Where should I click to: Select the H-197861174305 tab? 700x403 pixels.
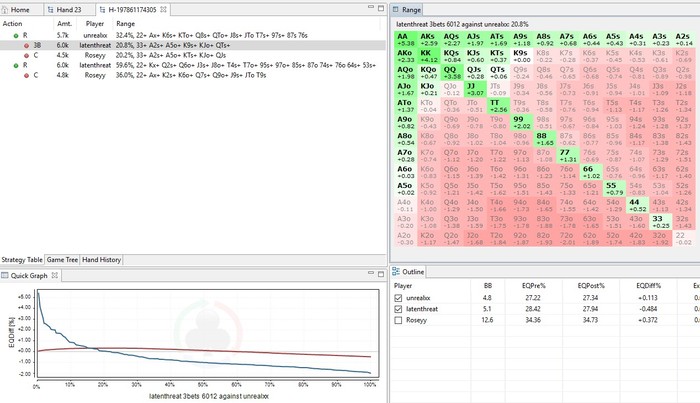pos(132,9)
